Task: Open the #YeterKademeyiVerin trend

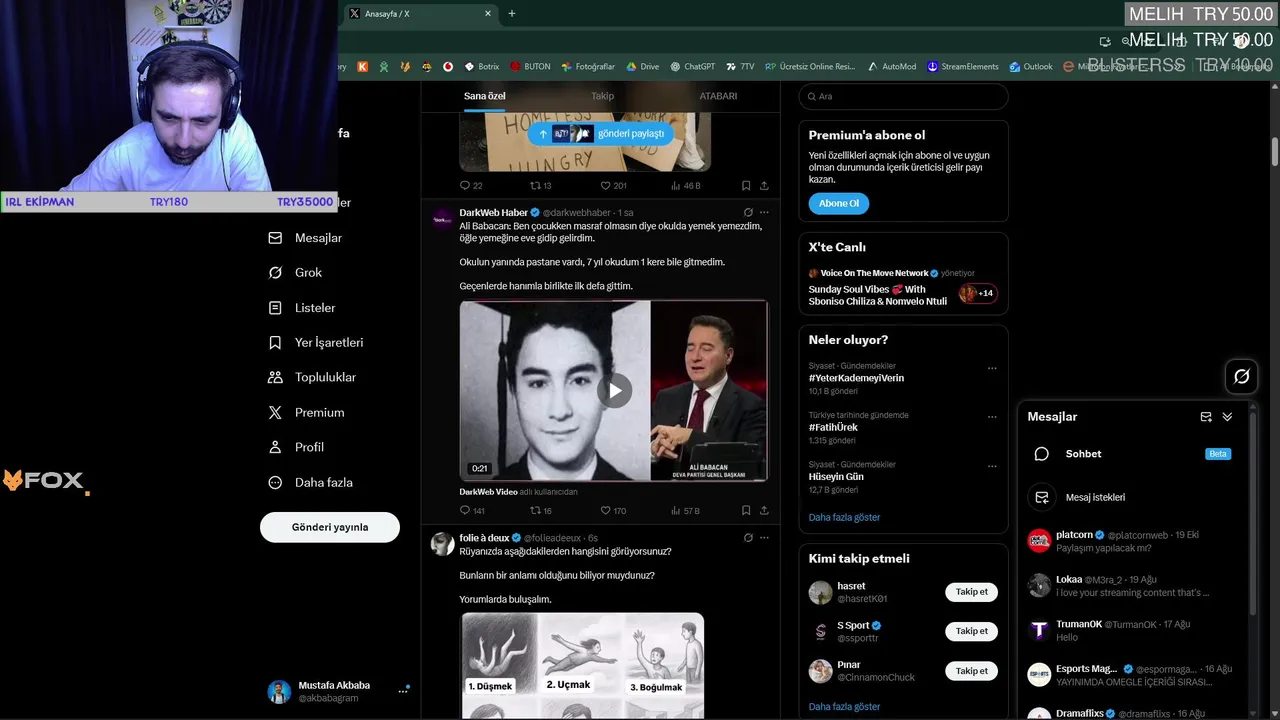Action: (x=856, y=378)
